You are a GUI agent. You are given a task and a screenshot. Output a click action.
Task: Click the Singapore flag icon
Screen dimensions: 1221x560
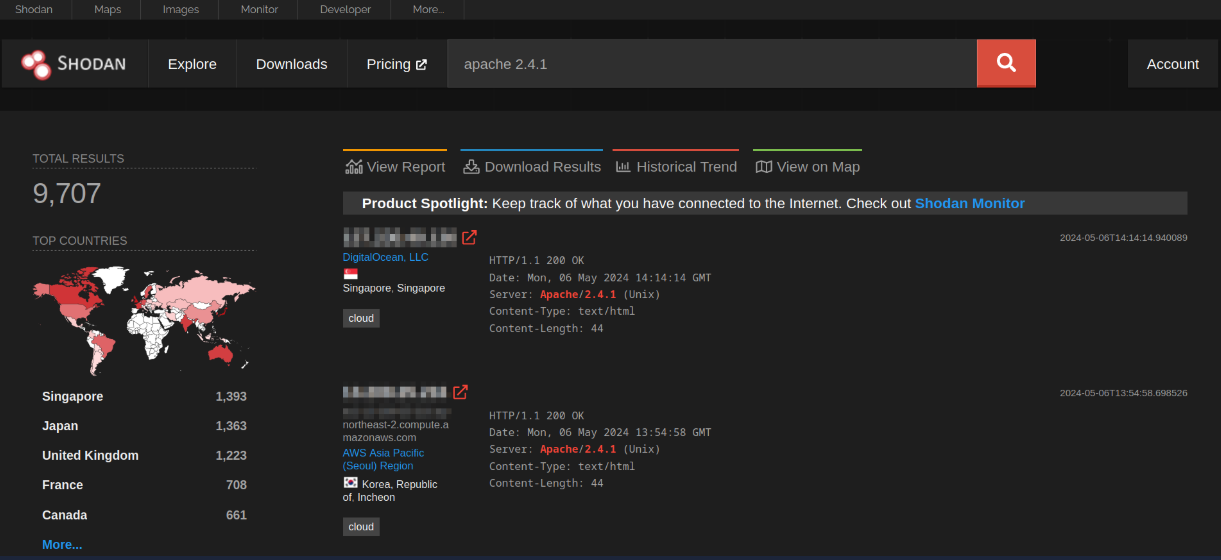(x=351, y=274)
